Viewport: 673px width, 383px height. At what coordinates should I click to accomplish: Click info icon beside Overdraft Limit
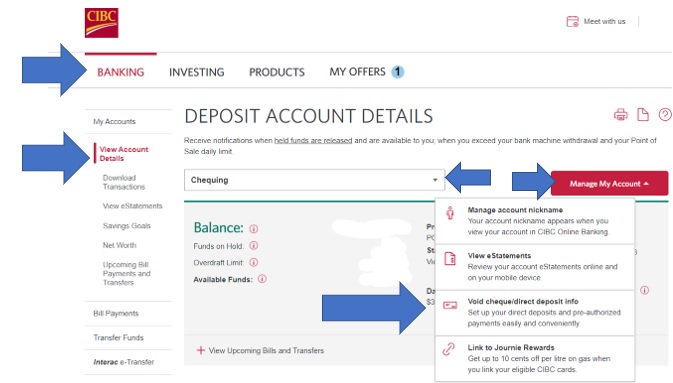click(254, 262)
